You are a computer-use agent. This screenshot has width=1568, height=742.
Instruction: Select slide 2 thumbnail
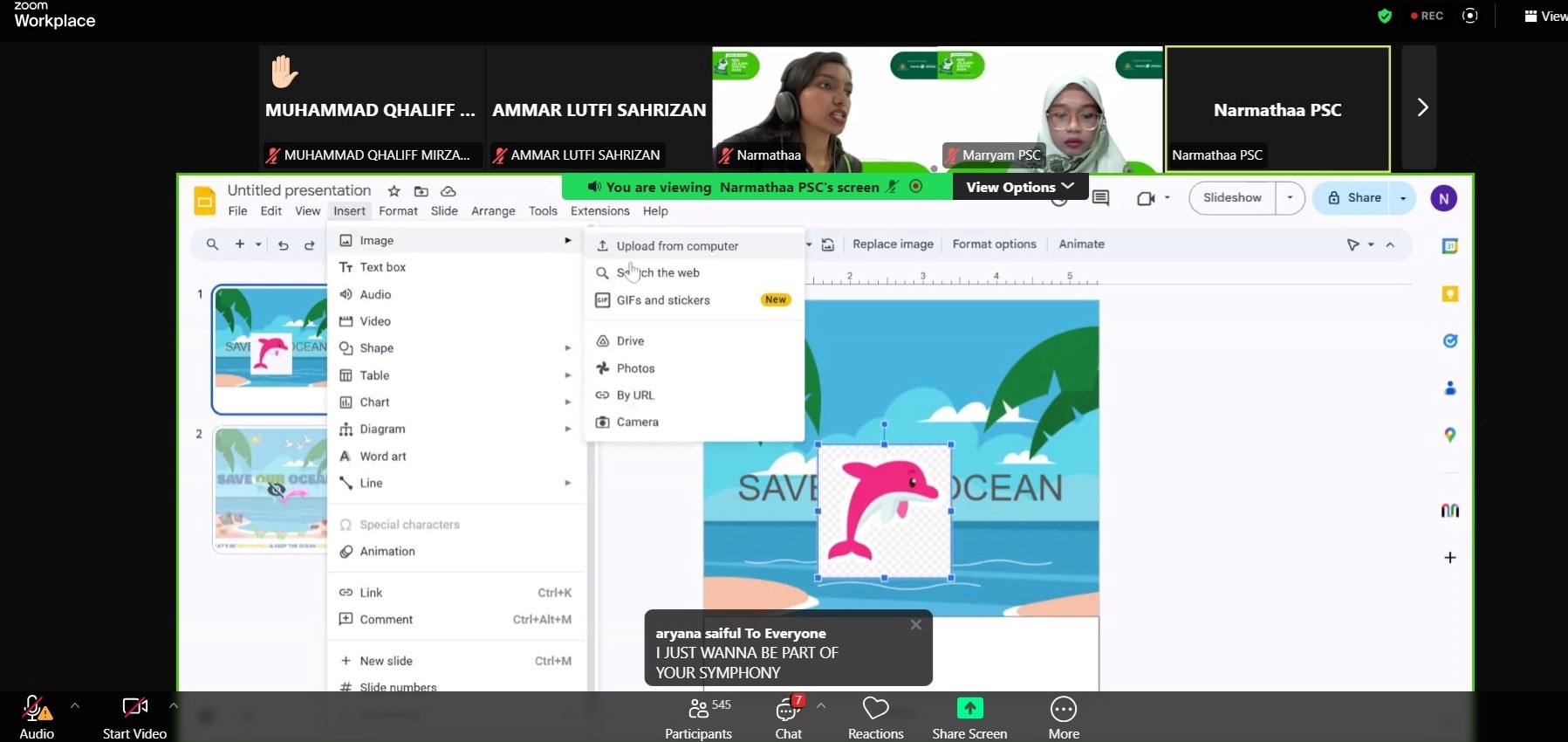point(270,489)
